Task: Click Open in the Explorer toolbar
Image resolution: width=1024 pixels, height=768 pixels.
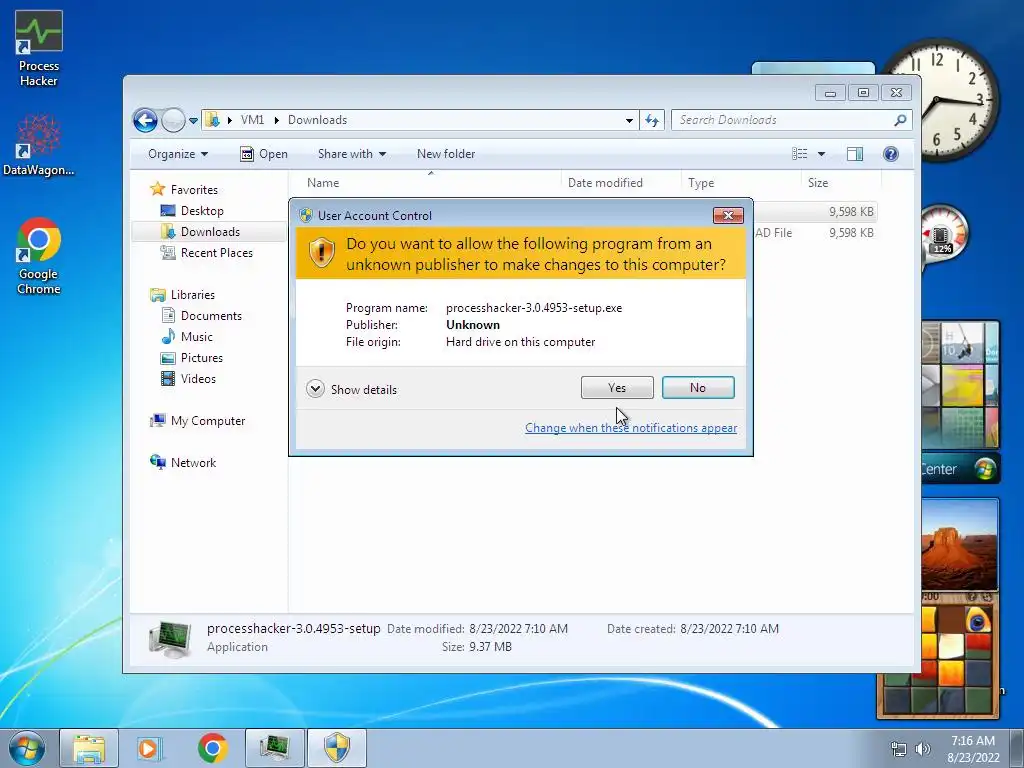Action: (264, 154)
